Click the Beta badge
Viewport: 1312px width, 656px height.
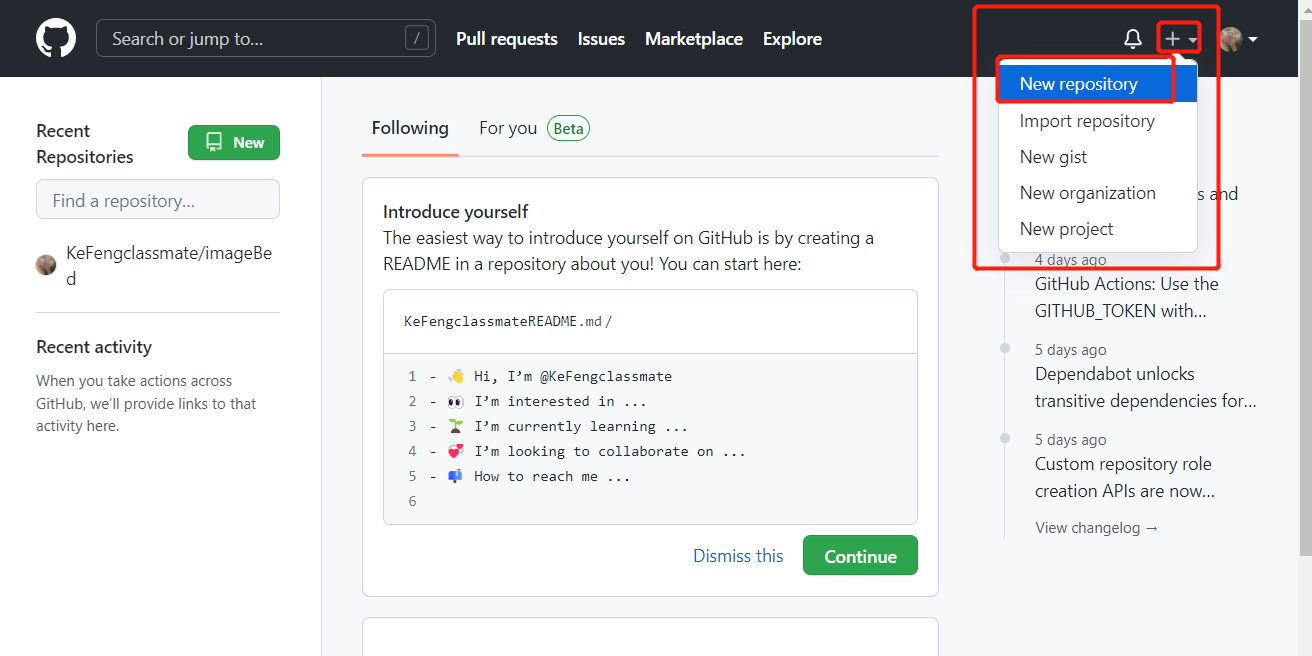click(x=568, y=128)
